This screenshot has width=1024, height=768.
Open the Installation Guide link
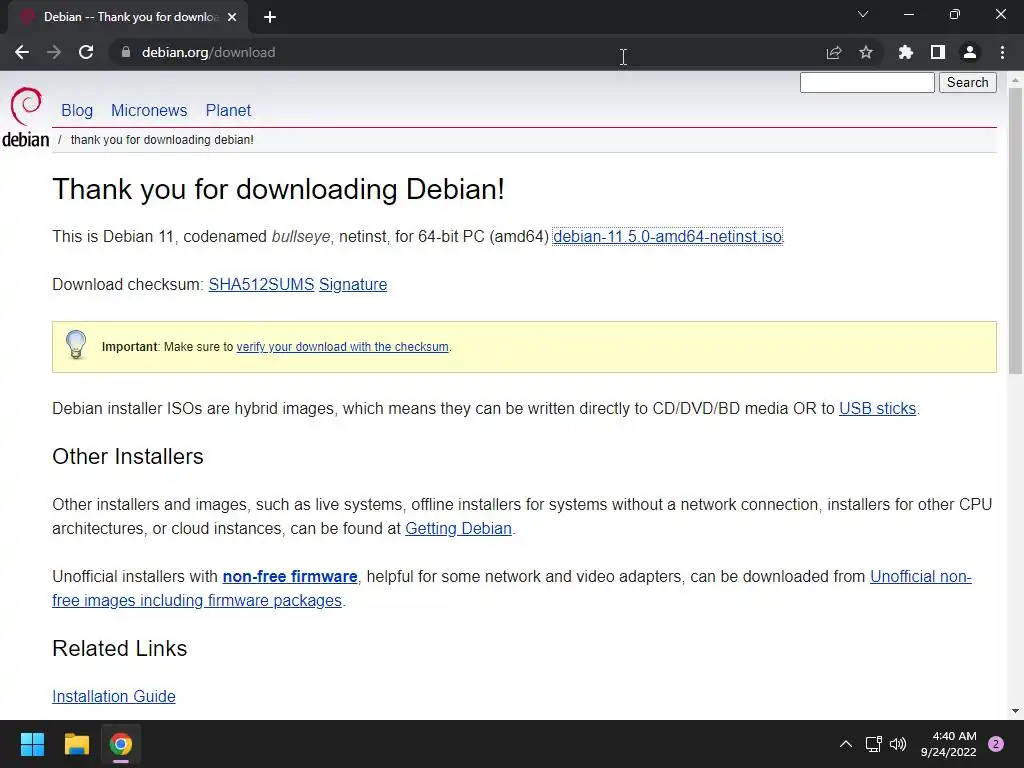pos(114,697)
